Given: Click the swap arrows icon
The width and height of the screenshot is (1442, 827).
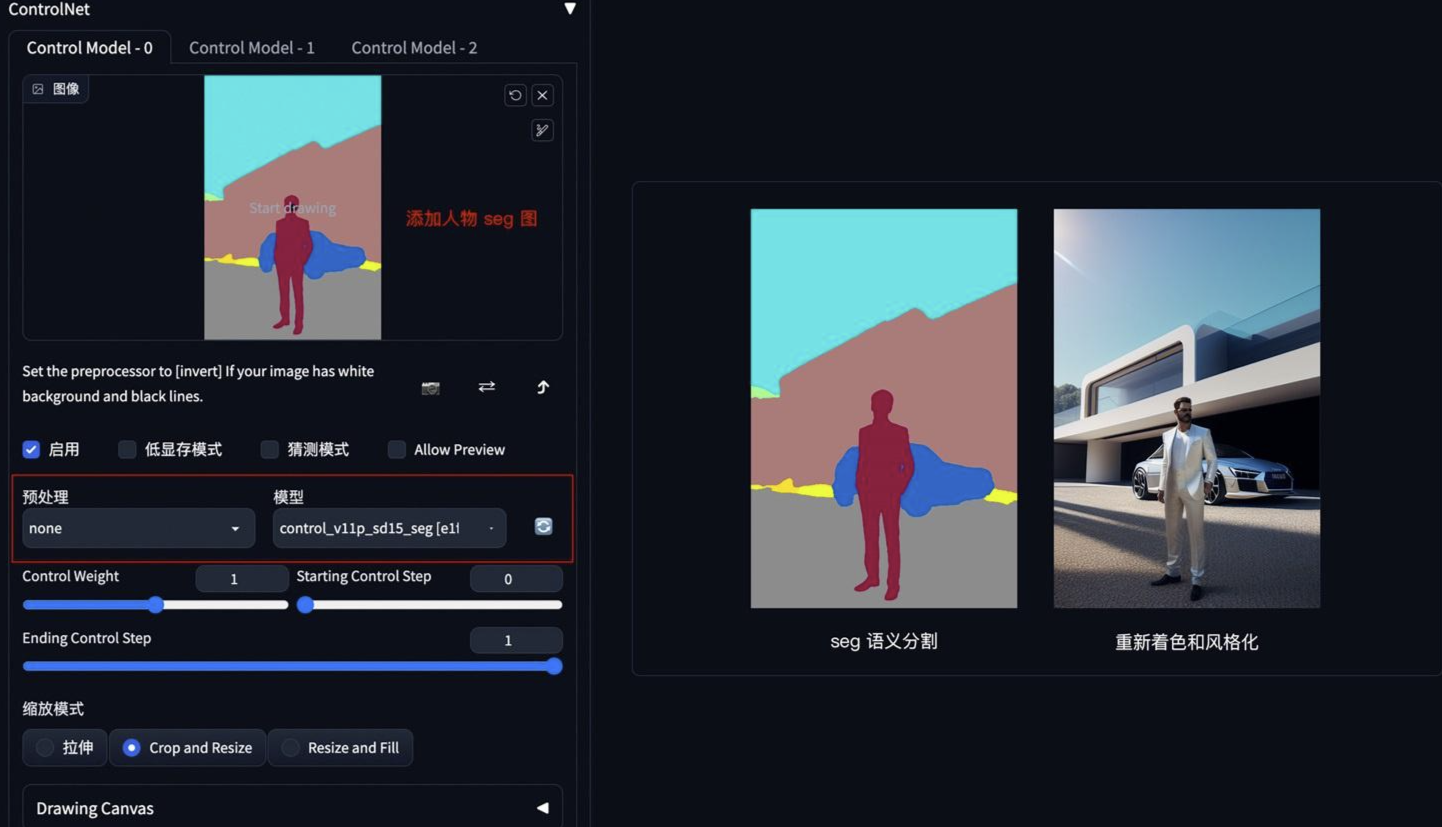Looking at the screenshot, I should pos(487,386).
